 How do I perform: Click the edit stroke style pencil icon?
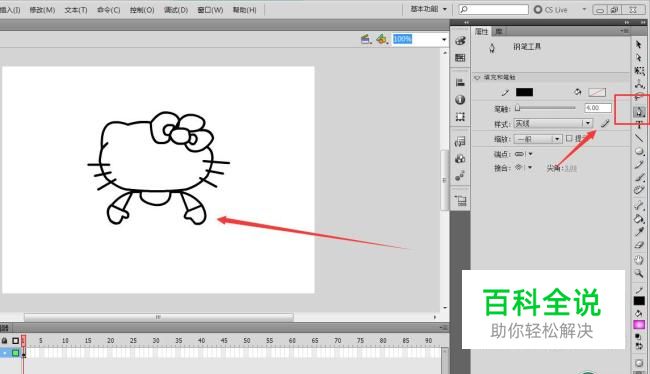point(605,123)
